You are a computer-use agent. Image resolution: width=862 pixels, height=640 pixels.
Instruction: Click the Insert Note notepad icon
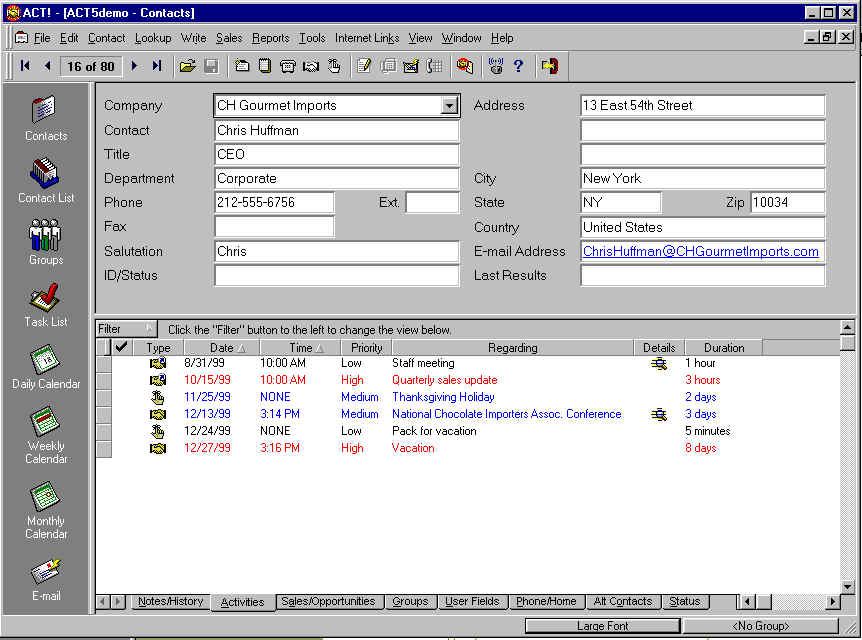tap(265, 66)
